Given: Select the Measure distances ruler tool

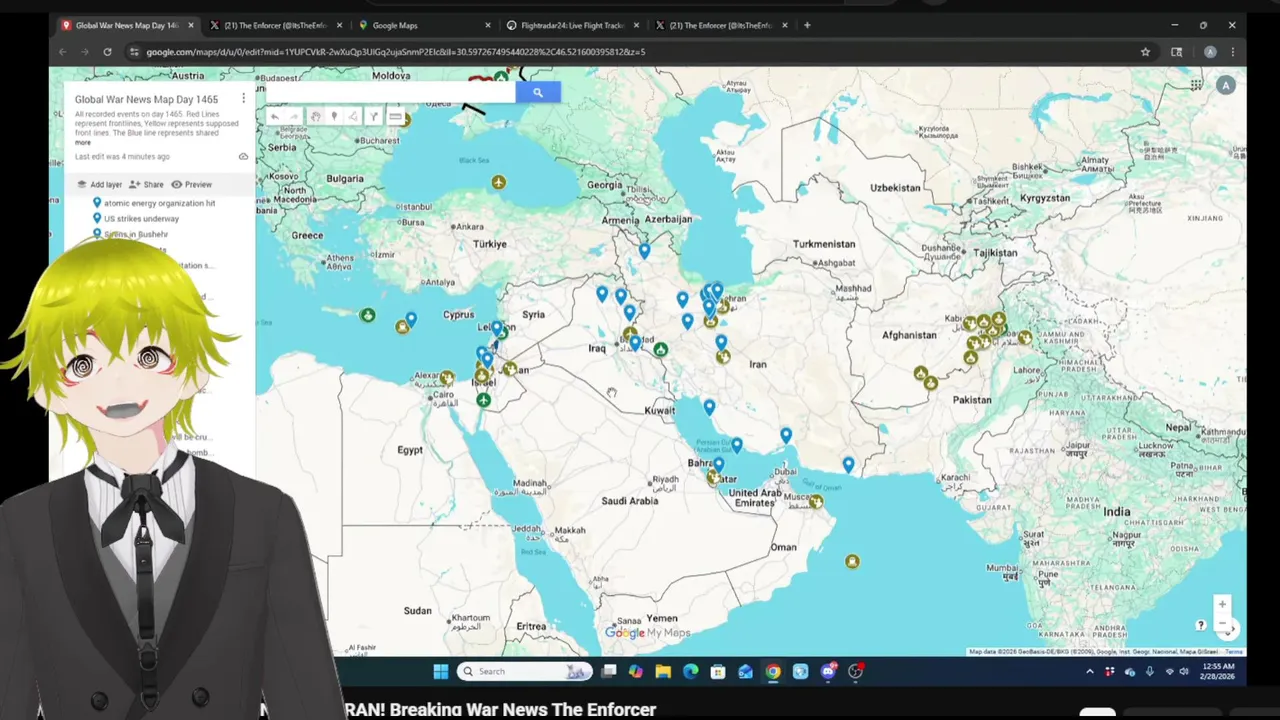Looking at the screenshot, I should 395,117.
